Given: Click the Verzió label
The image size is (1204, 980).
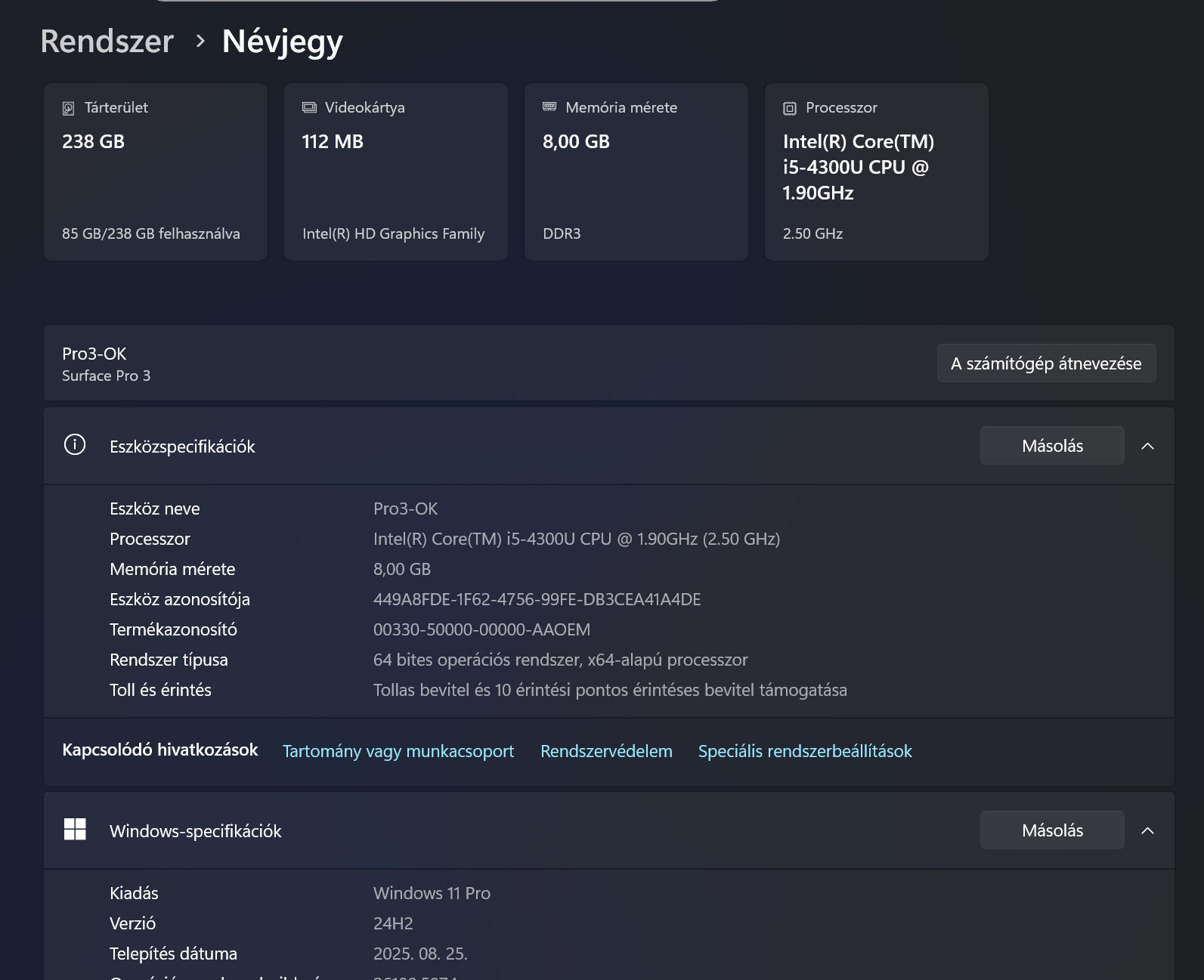Looking at the screenshot, I should 132,923.
